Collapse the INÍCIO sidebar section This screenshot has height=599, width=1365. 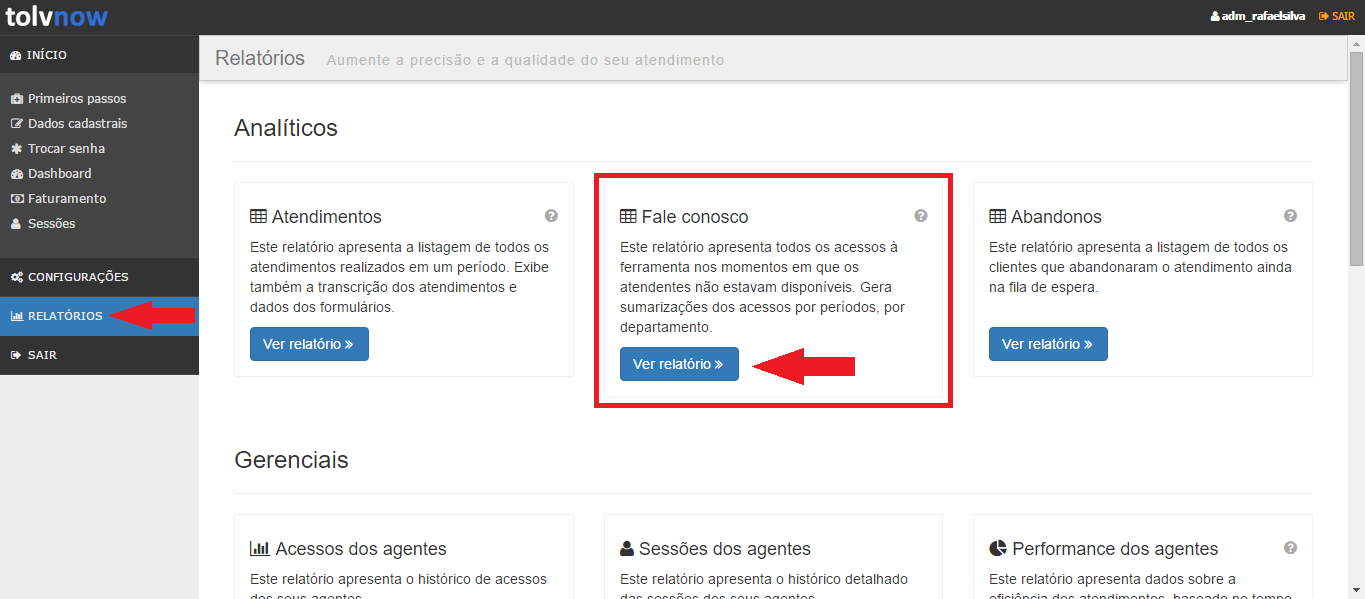coord(47,55)
